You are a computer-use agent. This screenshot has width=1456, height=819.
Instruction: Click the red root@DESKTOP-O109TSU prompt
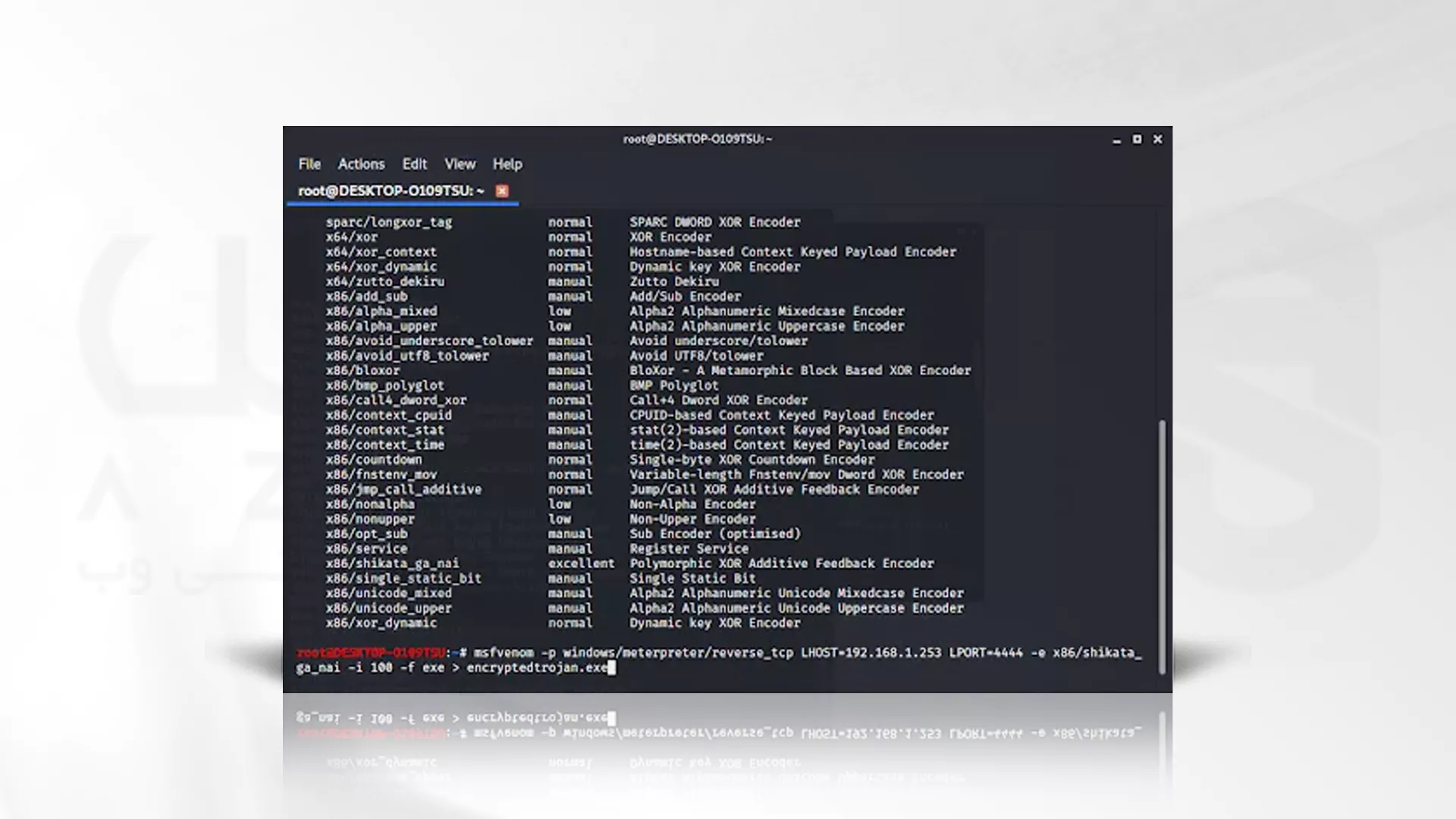click(x=371, y=652)
